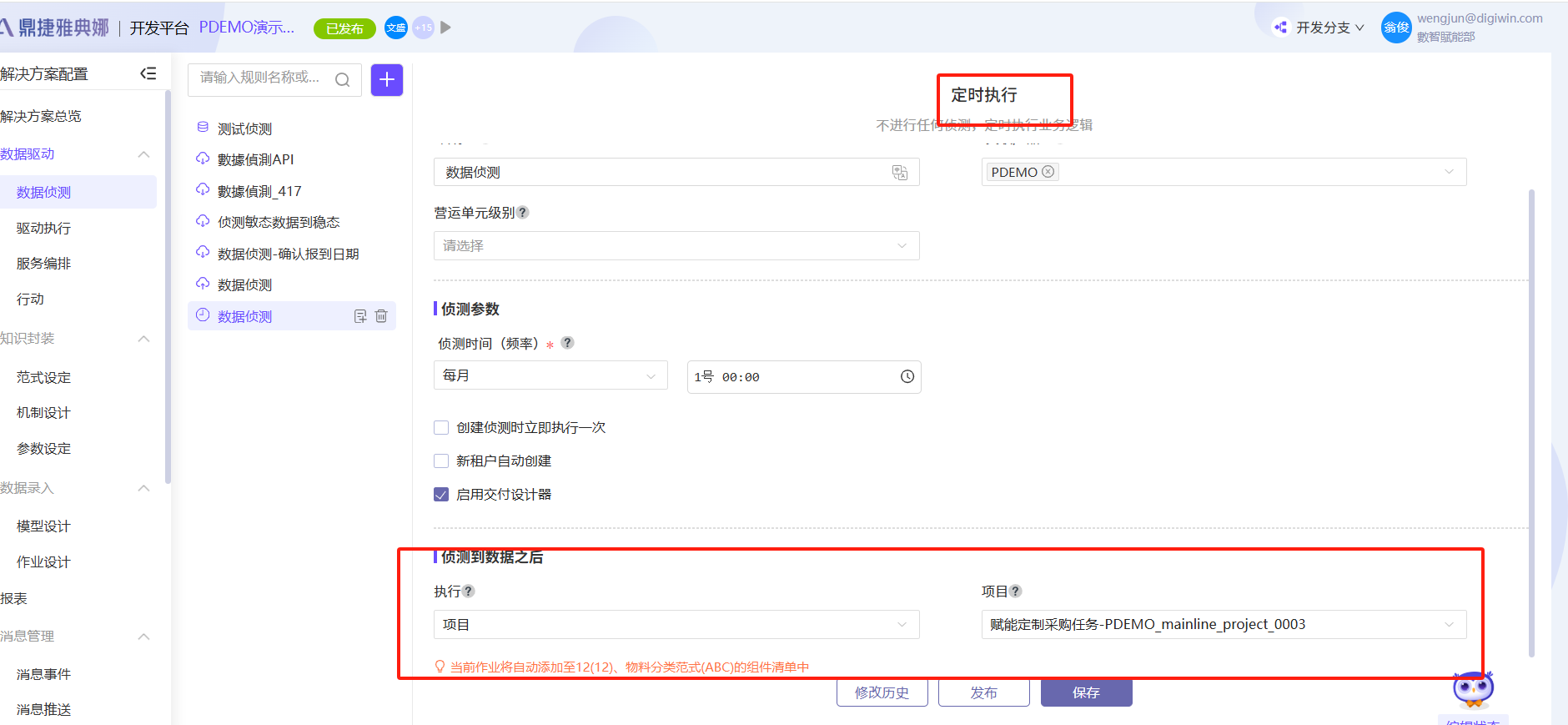The width and height of the screenshot is (1568, 725).
Task: Collapse the 数据驱动 section
Action: (x=143, y=154)
